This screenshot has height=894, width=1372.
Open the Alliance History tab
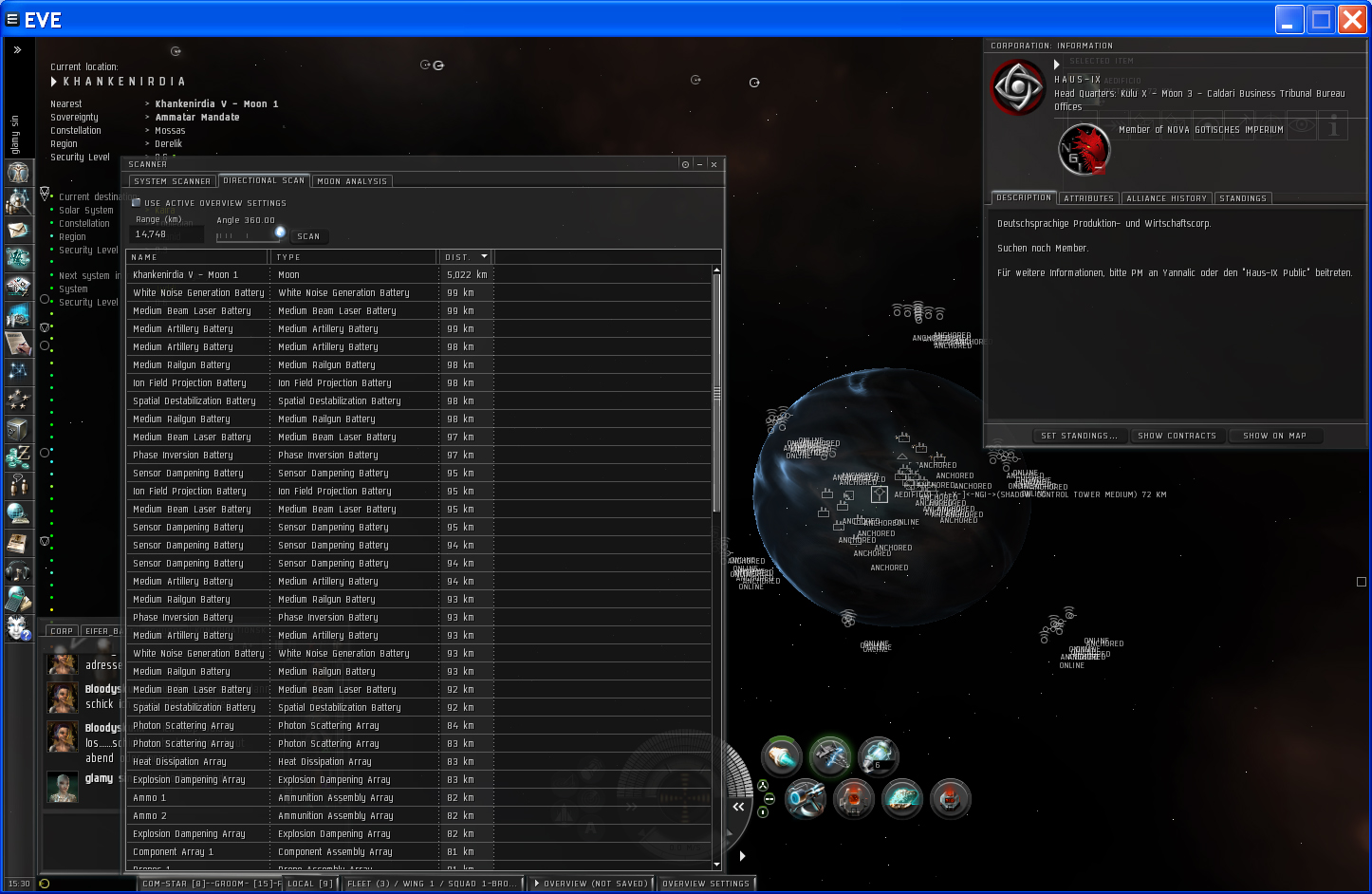pos(1166,198)
